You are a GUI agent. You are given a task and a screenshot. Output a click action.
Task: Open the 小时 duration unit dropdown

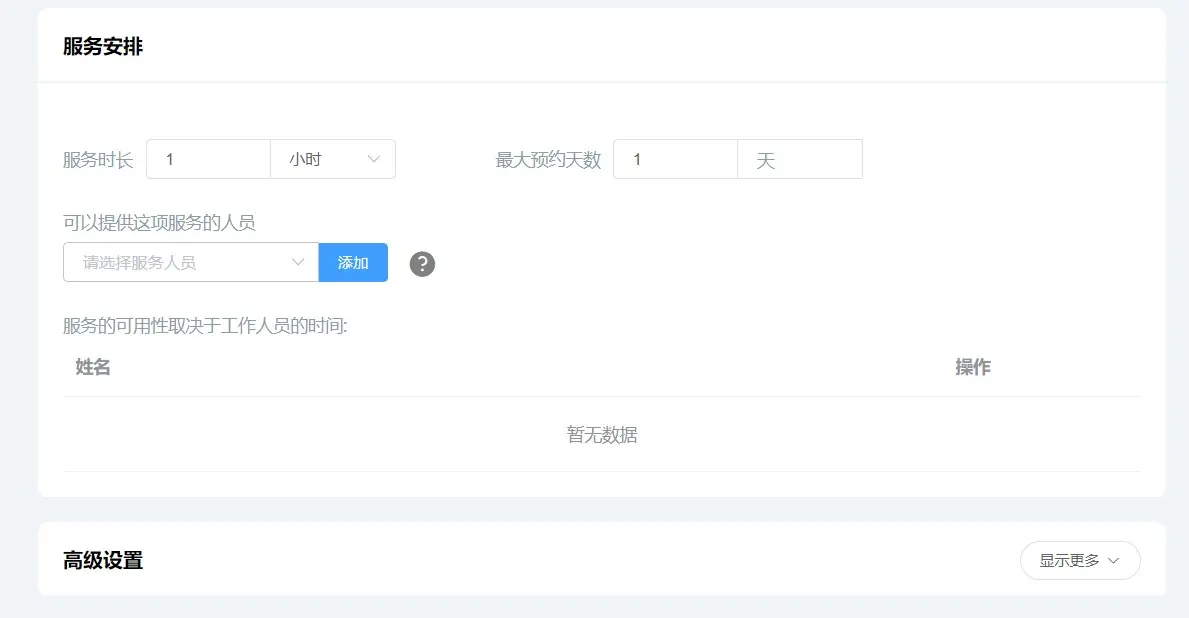coord(332,159)
